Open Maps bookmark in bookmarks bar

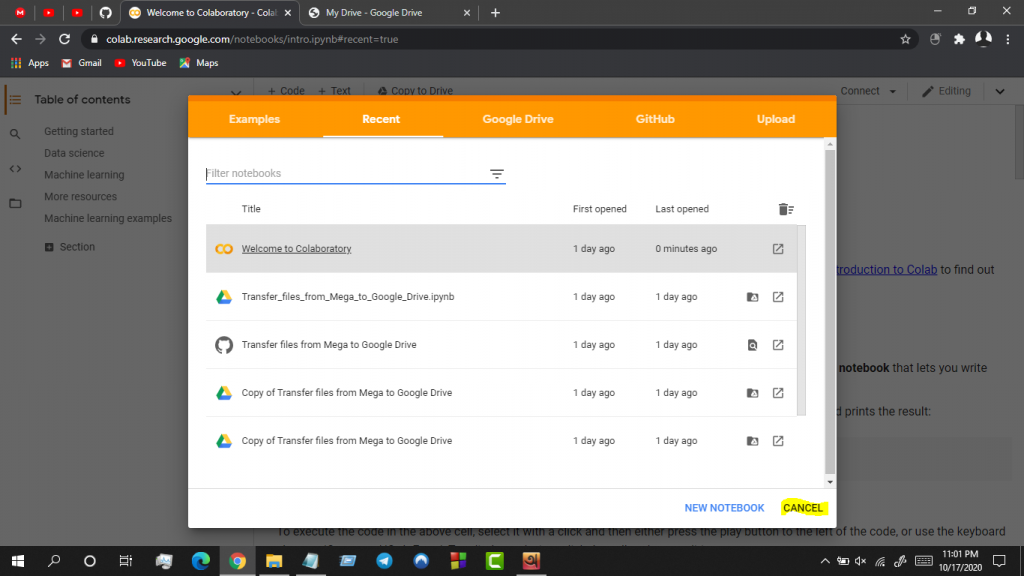point(199,63)
